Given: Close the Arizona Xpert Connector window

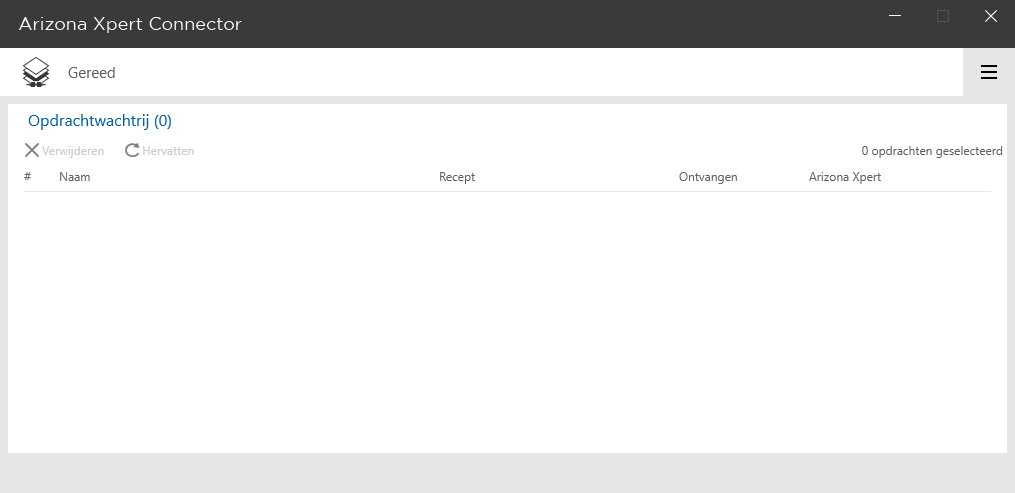Looking at the screenshot, I should [x=991, y=16].
